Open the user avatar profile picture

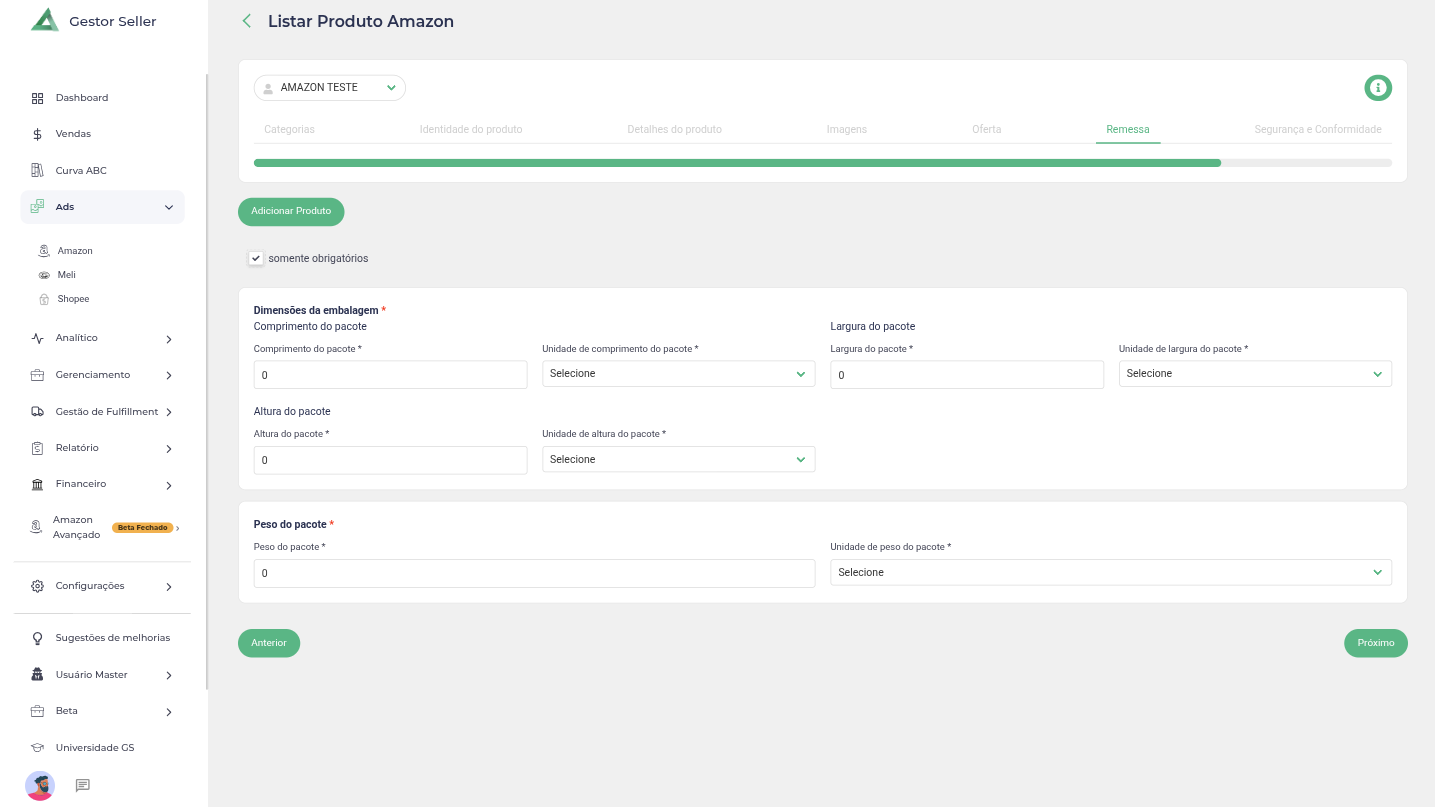coord(40,785)
